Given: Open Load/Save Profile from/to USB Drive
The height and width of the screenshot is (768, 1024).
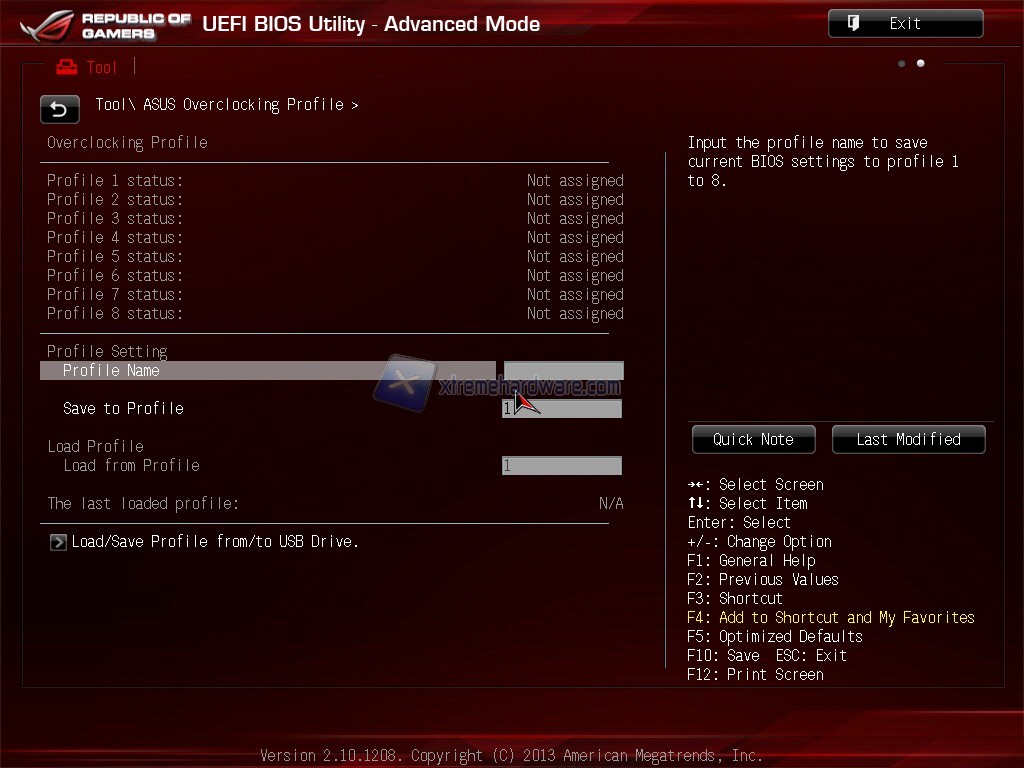Looking at the screenshot, I should [x=215, y=542].
